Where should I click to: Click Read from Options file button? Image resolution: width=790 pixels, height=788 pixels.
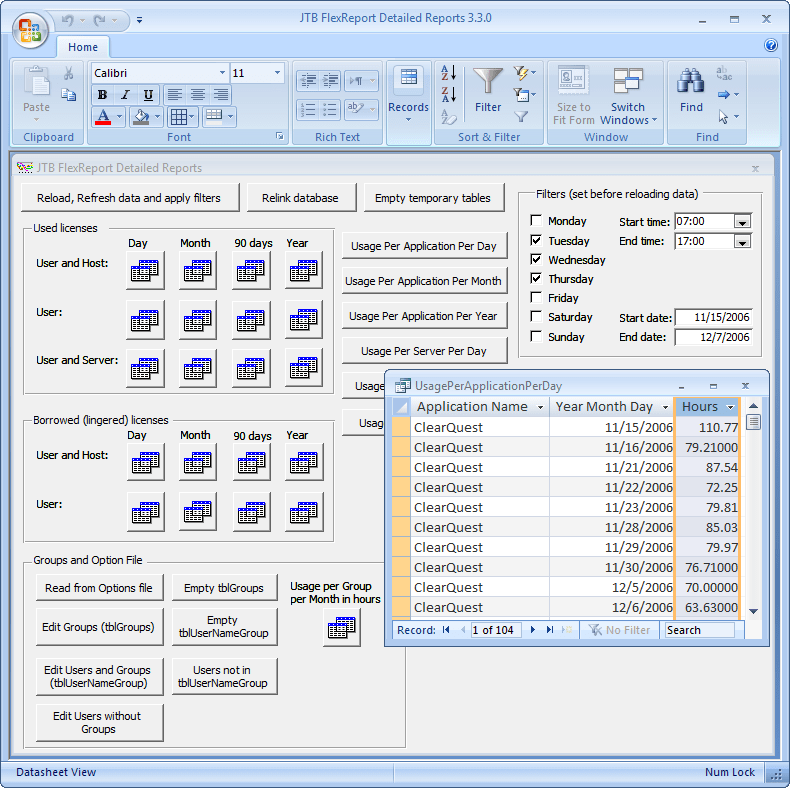(x=99, y=588)
